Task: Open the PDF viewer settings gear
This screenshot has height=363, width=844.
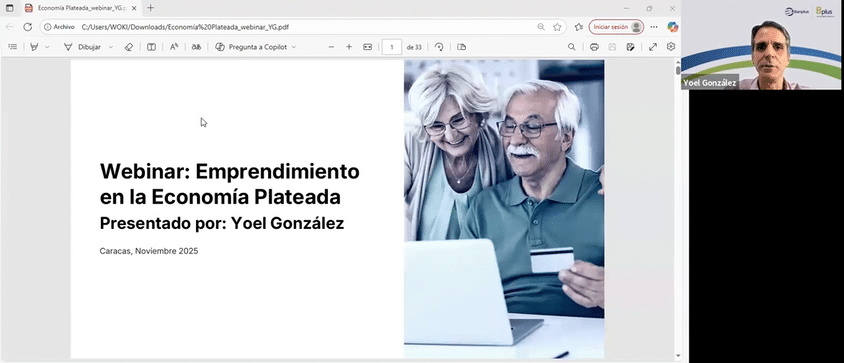Action: [671, 47]
